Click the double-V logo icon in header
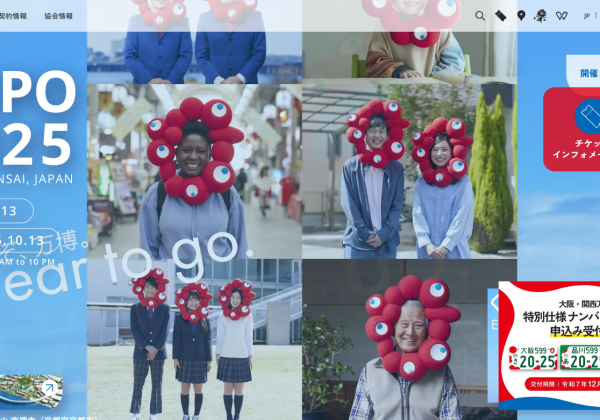 tap(561, 16)
